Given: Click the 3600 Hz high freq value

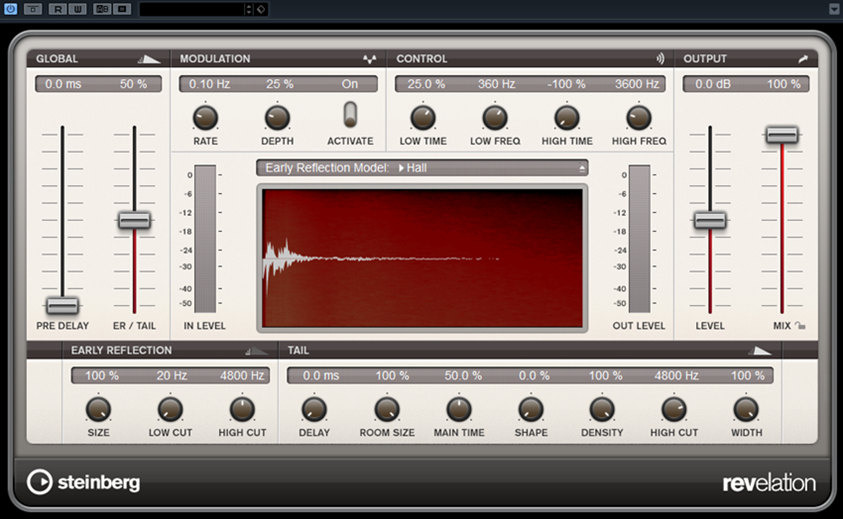Looking at the screenshot, I should [x=637, y=84].
